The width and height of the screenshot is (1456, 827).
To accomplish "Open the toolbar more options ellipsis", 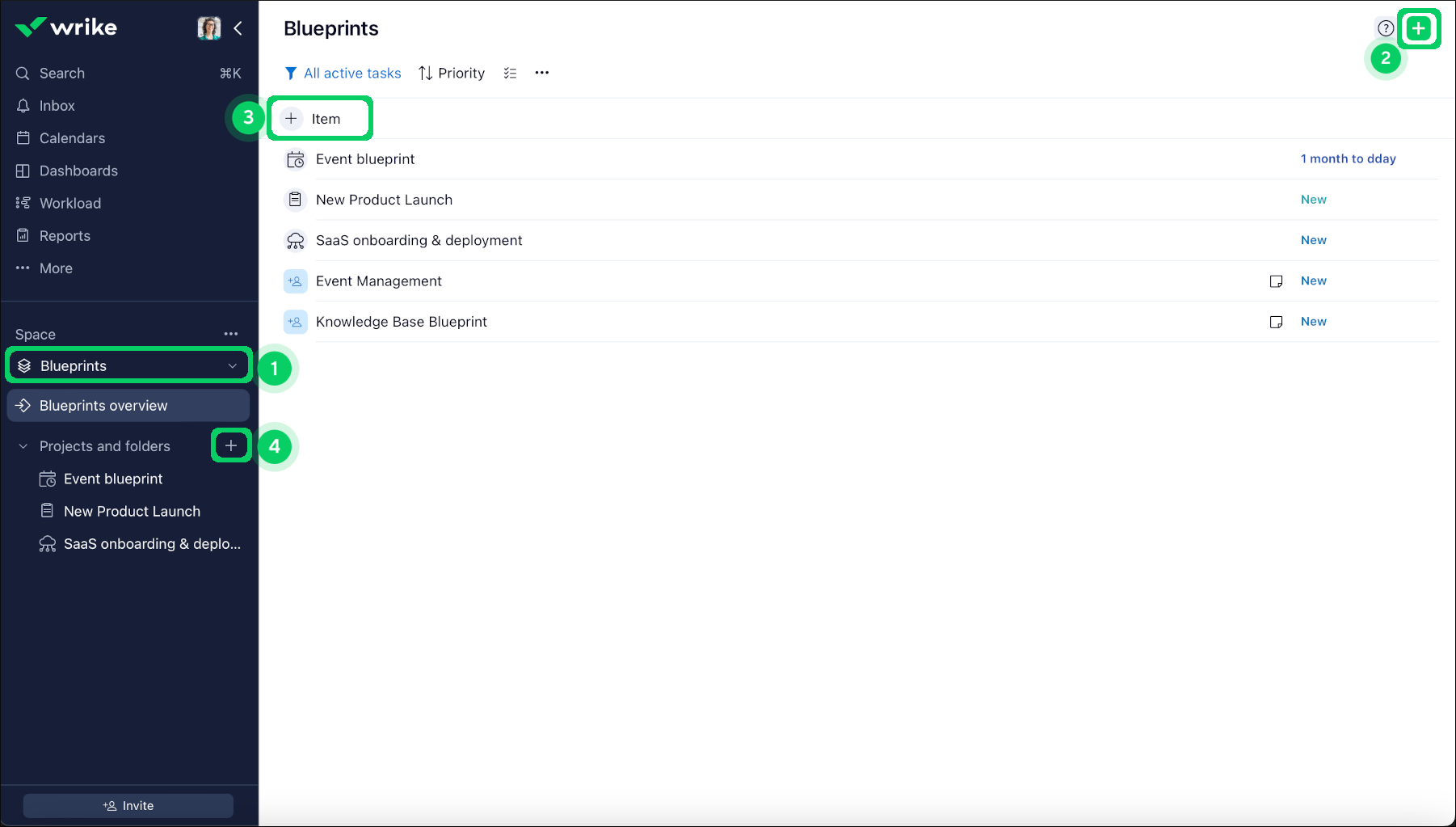I will coord(542,73).
